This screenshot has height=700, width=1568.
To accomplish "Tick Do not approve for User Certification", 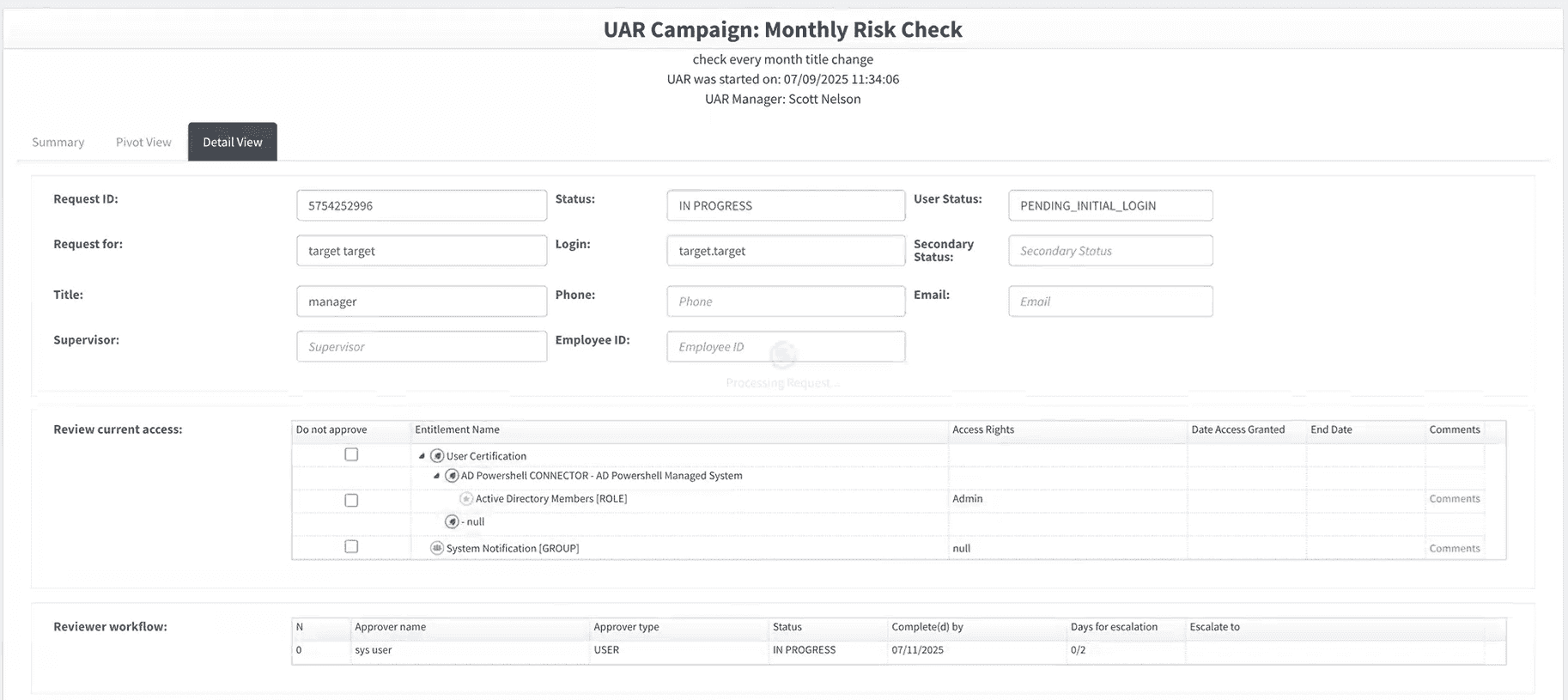I will pos(351,455).
